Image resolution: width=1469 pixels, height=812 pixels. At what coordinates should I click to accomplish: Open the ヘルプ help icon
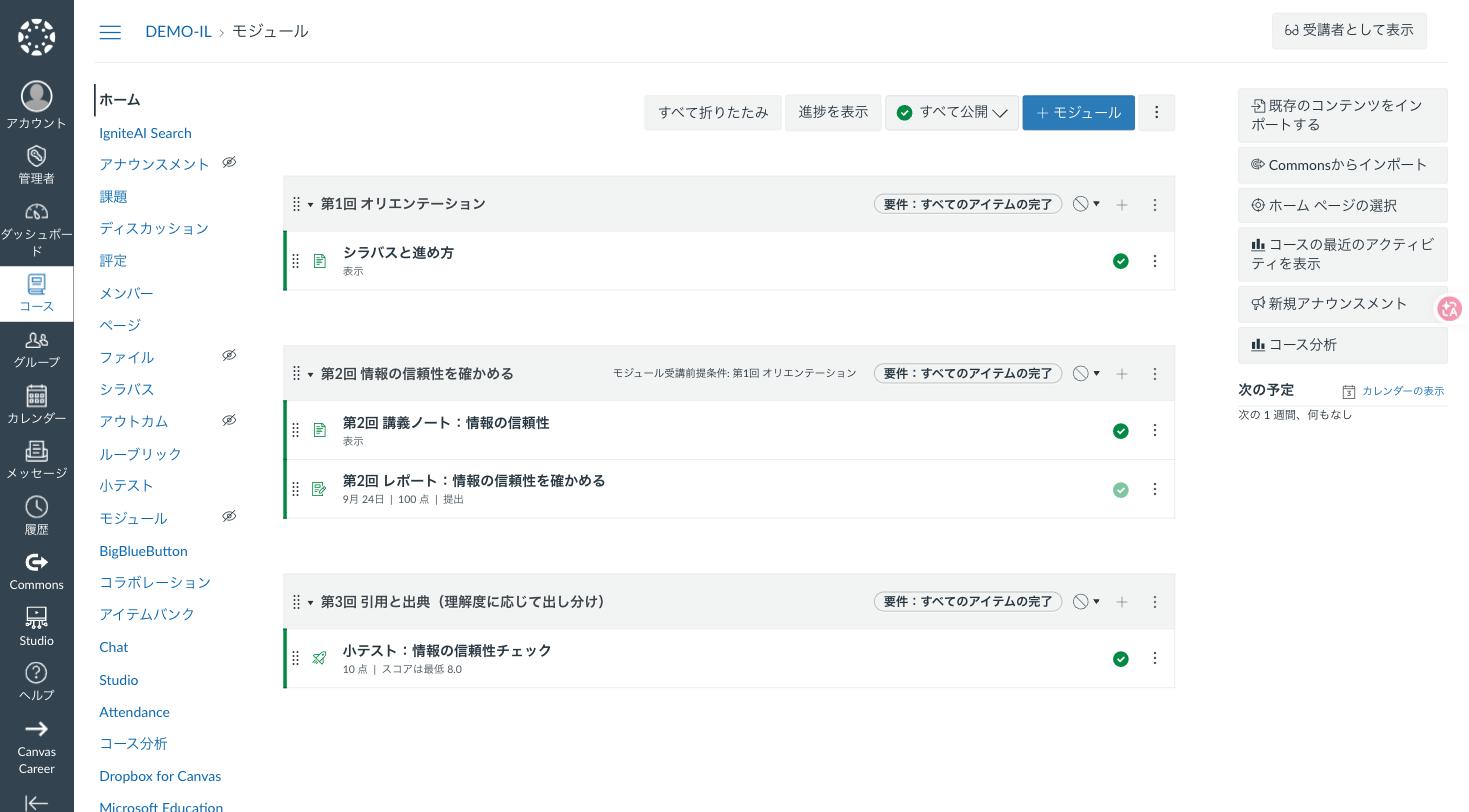[36, 673]
